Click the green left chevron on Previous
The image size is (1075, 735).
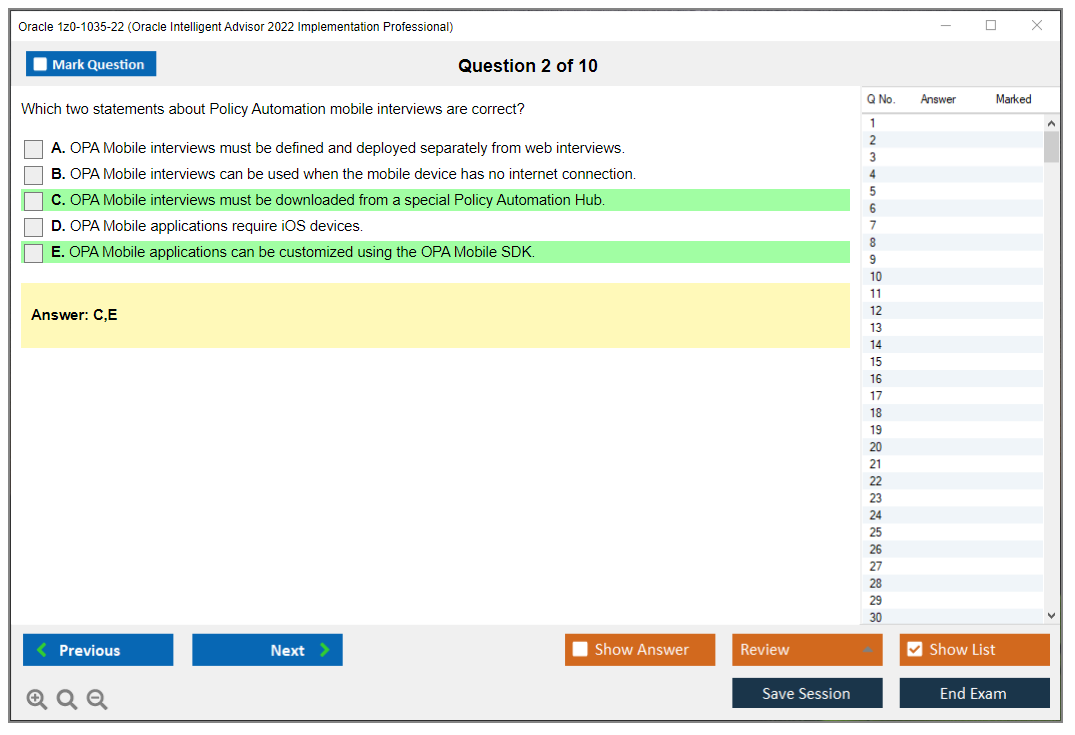point(41,650)
